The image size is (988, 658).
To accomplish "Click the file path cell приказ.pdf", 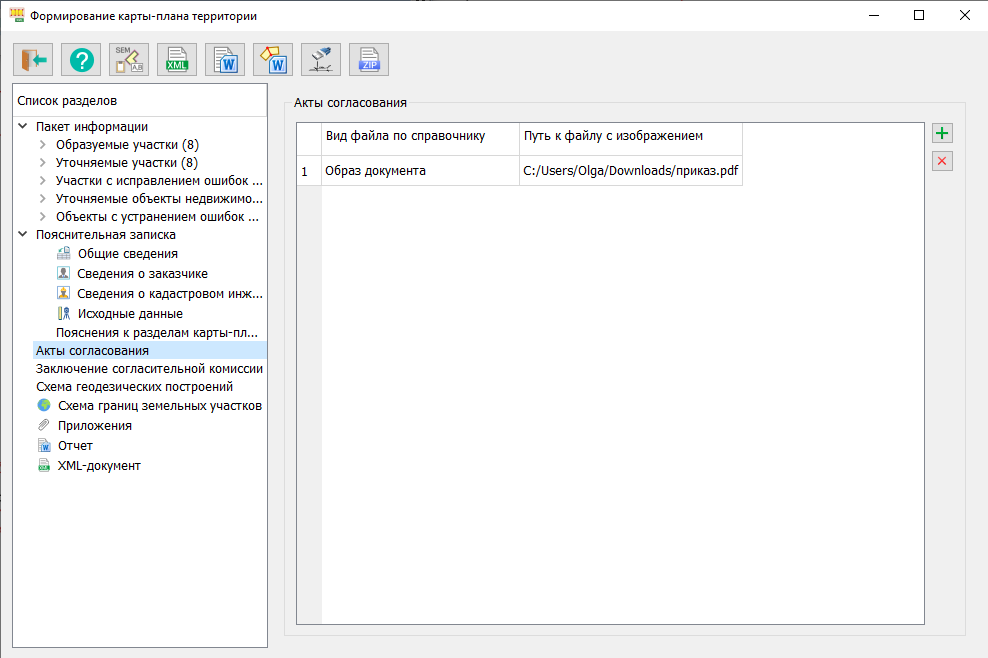I will pyautogui.click(x=630, y=171).
